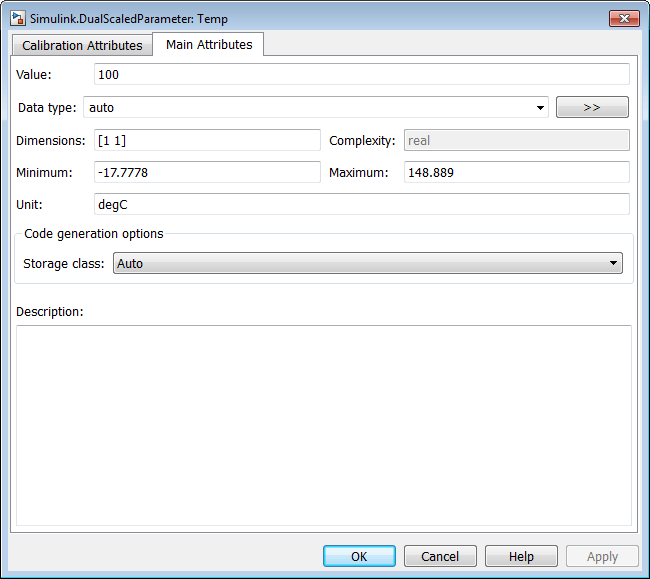Open the Storage class dropdown
This screenshot has height=579, width=650.
point(368,264)
